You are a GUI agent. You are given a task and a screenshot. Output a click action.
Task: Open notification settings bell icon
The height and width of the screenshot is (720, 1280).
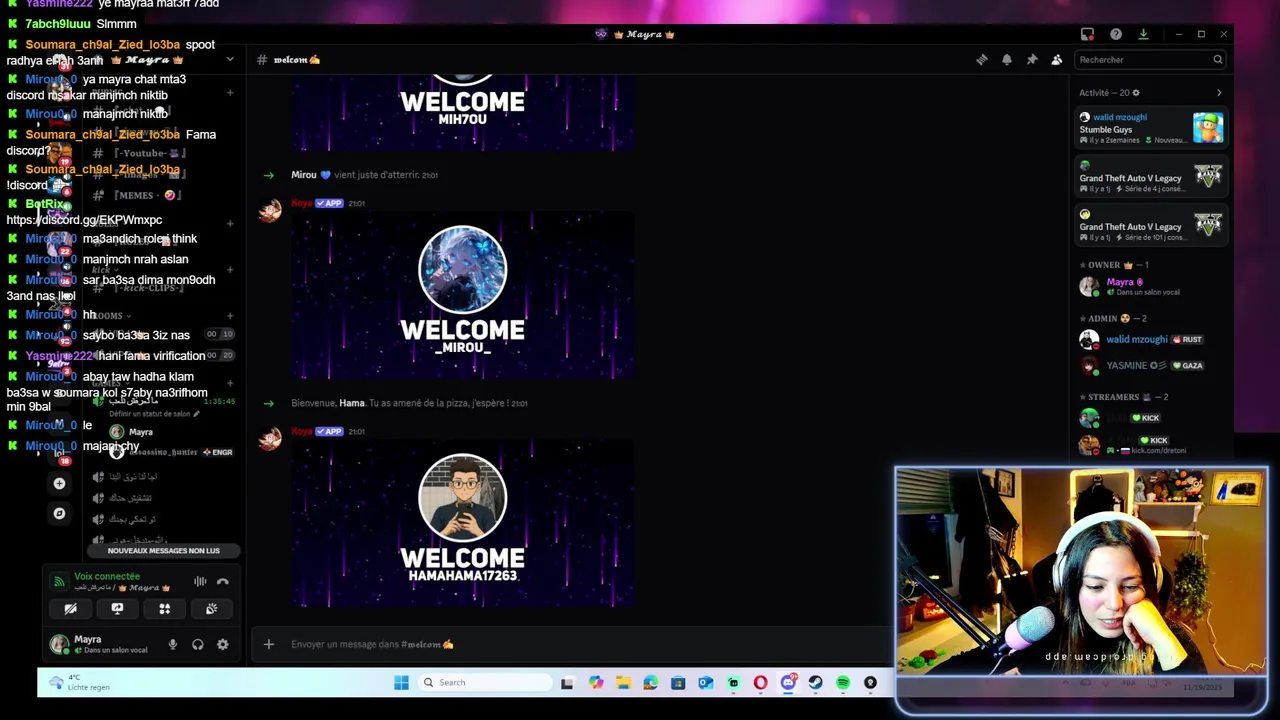click(x=1007, y=60)
